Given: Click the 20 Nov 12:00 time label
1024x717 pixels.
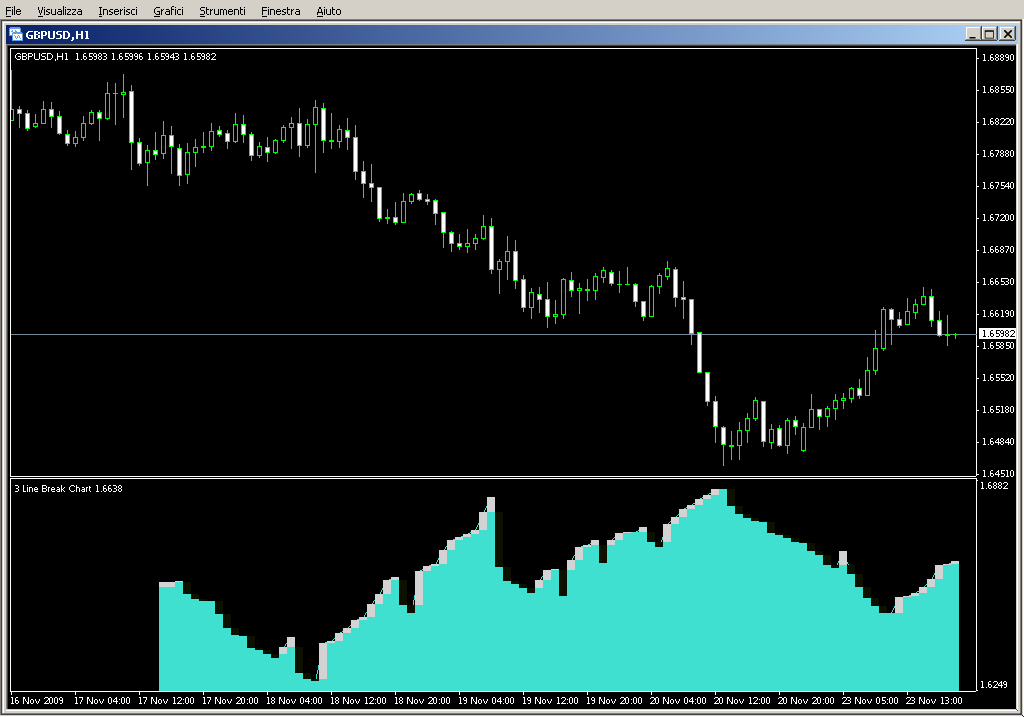Looking at the screenshot, I should [742, 701].
